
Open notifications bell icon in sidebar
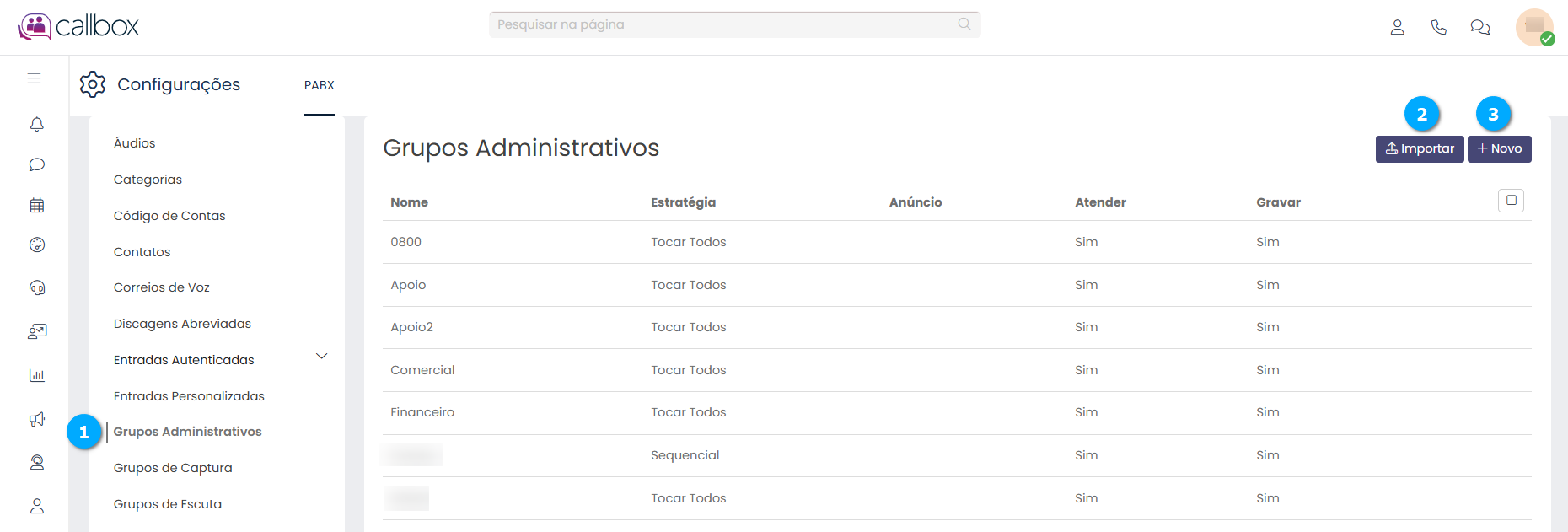pos(36,124)
